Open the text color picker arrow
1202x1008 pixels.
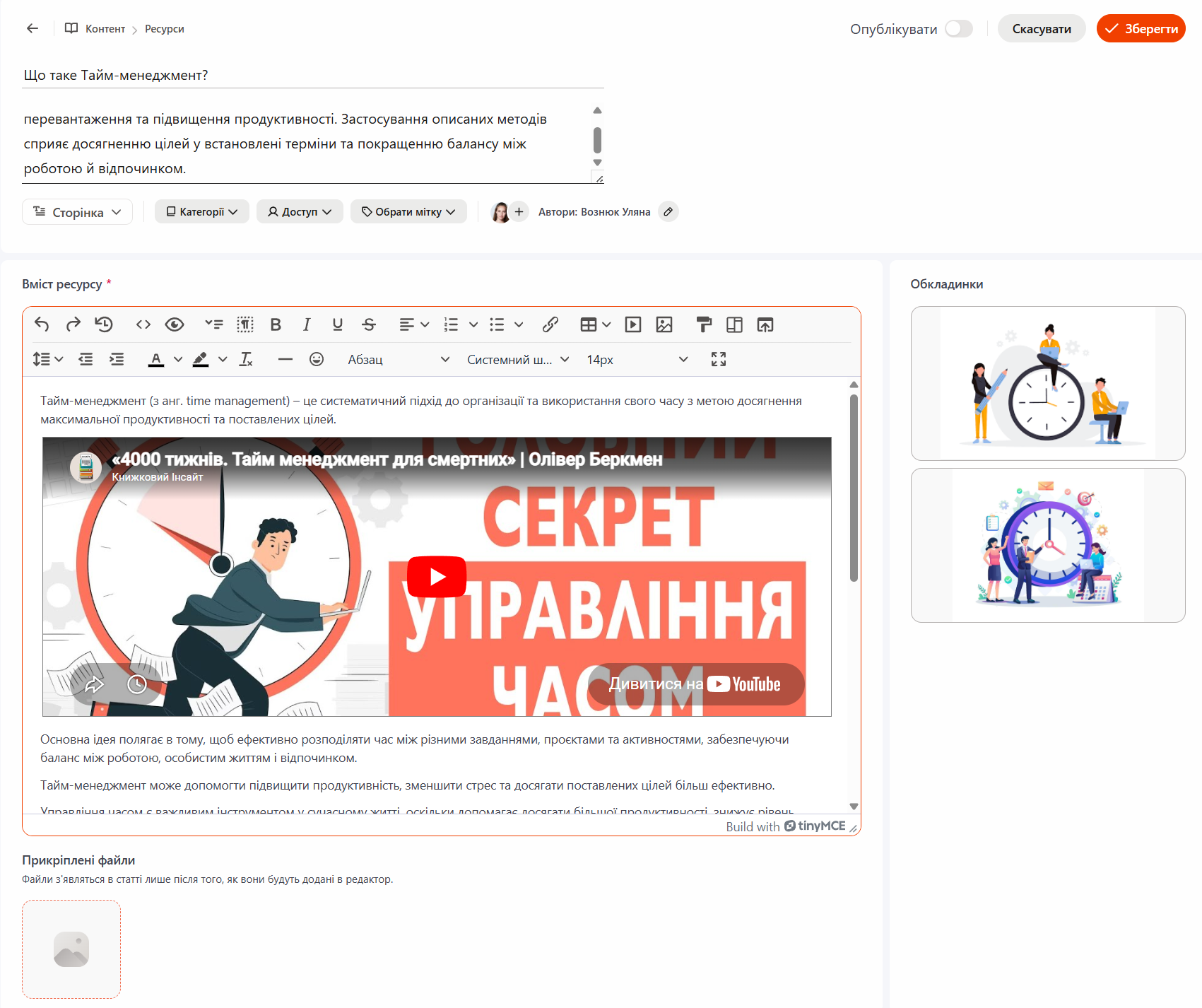tap(178, 359)
